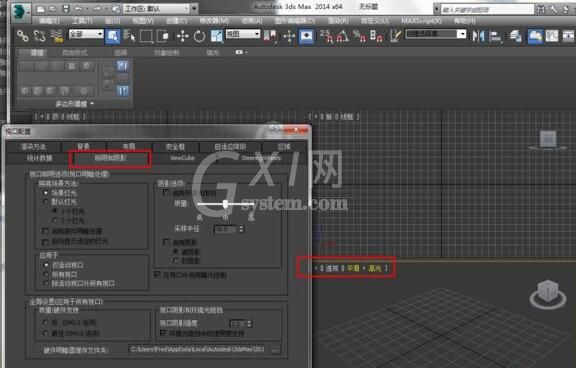The image size is (576, 368).
Task: Click the 透视 viewport name label
Action: click(332, 268)
